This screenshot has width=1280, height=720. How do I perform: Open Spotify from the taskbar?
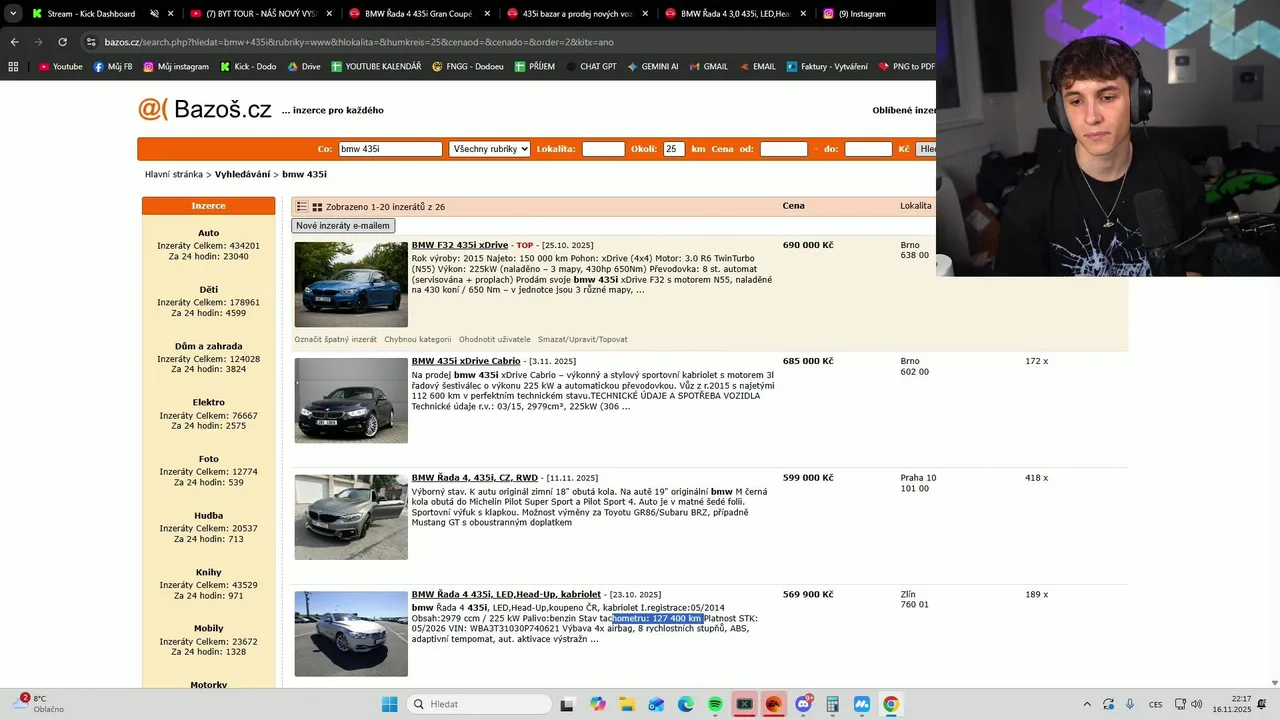coord(716,704)
